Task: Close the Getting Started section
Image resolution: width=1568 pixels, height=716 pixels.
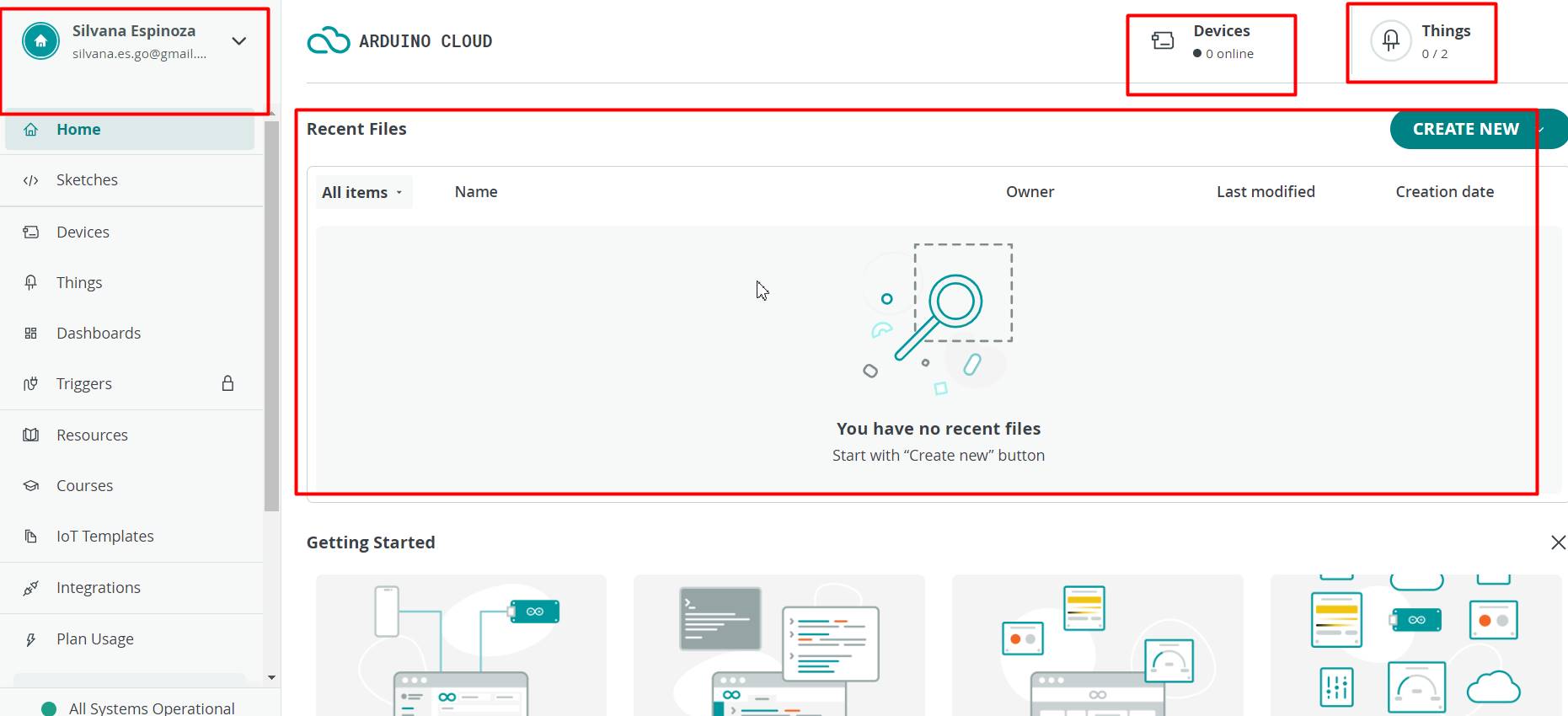Action: pyautogui.click(x=1559, y=542)
